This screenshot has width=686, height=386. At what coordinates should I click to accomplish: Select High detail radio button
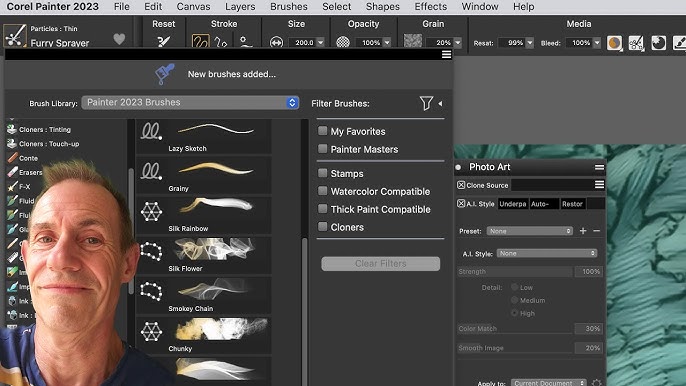[514, 313]
